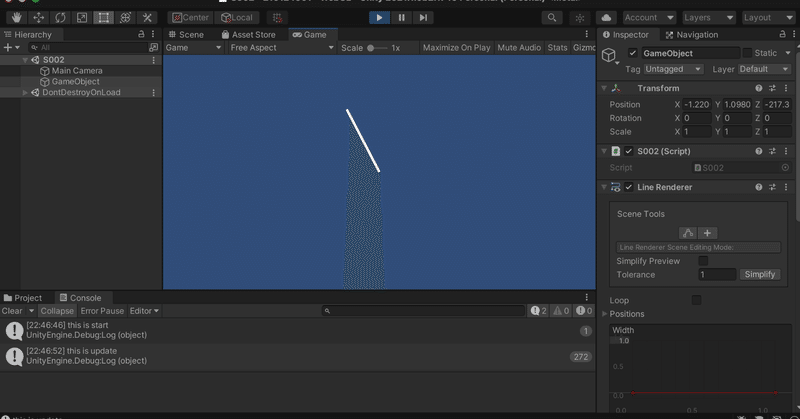
Task: Open the Free Aspect dropdown
Action: point(282,47)
